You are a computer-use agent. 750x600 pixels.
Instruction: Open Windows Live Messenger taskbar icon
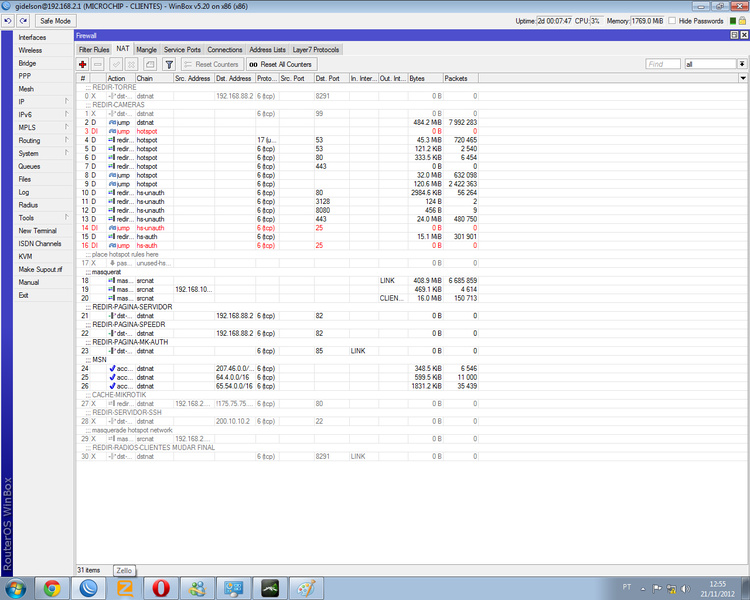tap(197, 588)
